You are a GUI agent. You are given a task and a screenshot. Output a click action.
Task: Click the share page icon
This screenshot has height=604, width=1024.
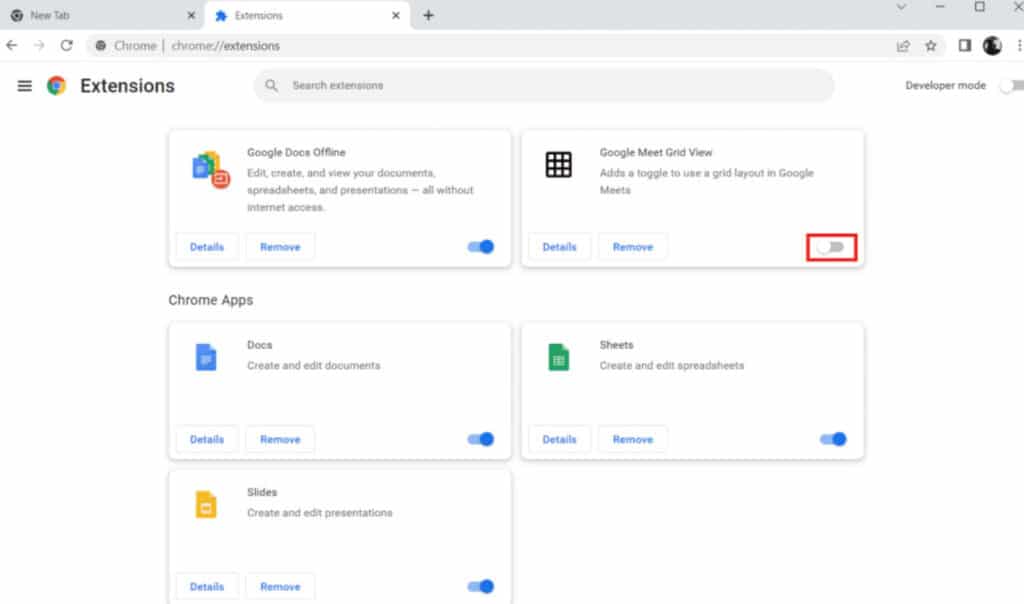click(903, 45)
